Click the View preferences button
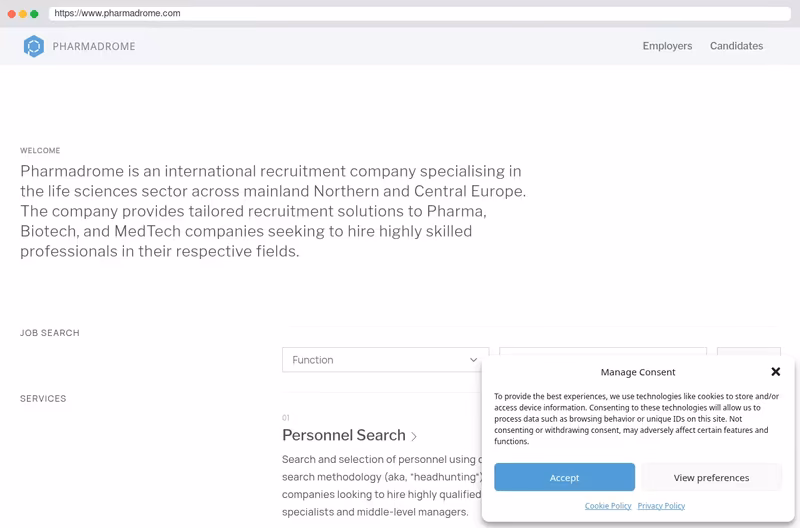The height and width of the screenshot is (528, 800). (x=711, y=477)
